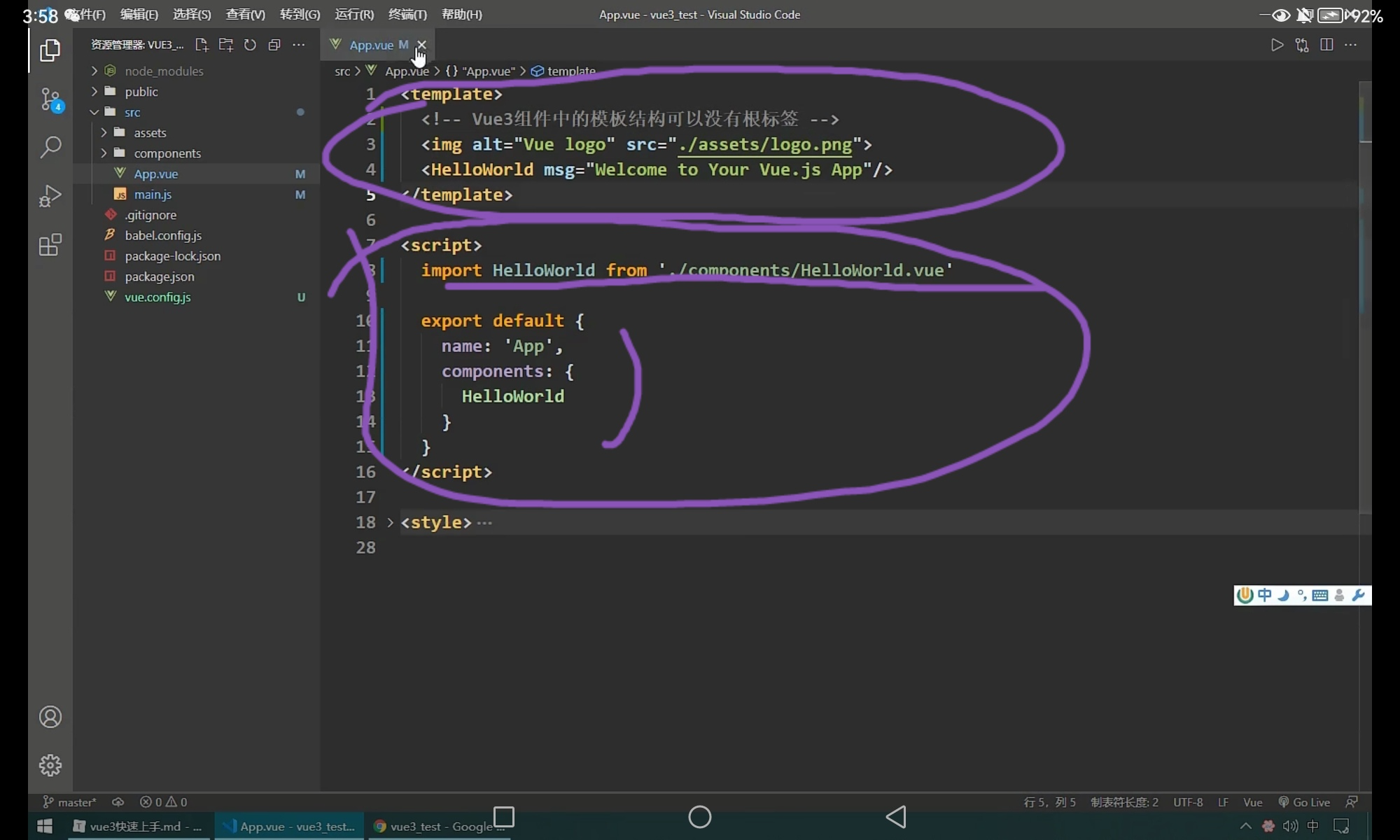This screenshot has width=1400, height=840.
Task: Click the Split Editor icon
Action: [1326, 45]
